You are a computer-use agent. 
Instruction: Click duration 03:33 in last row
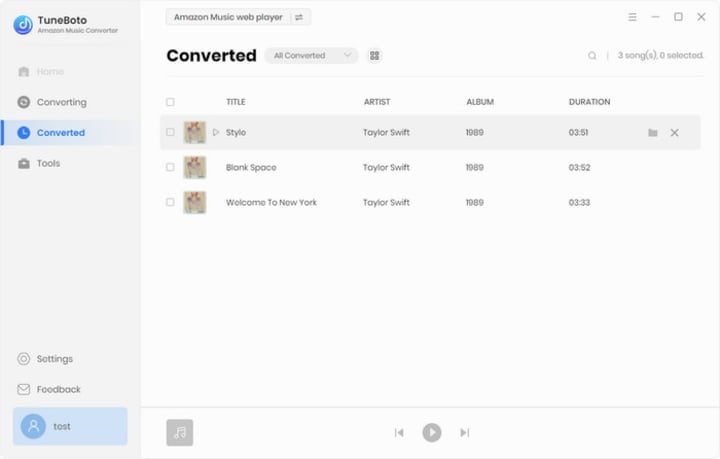point(579,202)
